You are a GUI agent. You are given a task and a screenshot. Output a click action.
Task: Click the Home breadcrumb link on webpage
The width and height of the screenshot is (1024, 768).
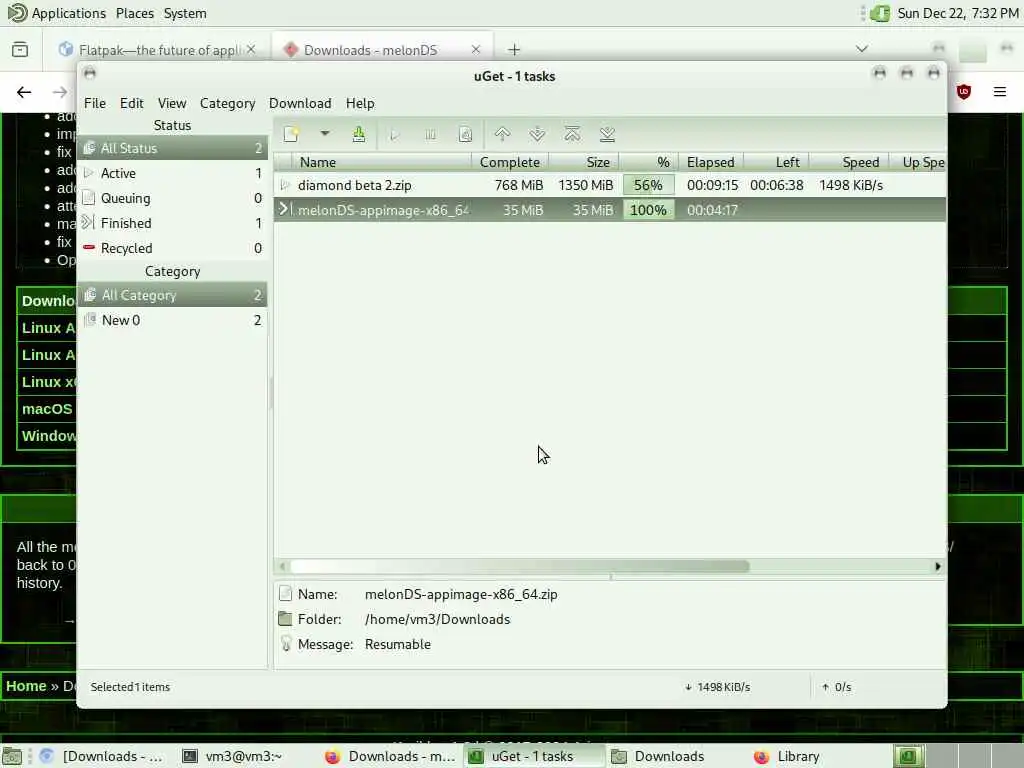26,686
